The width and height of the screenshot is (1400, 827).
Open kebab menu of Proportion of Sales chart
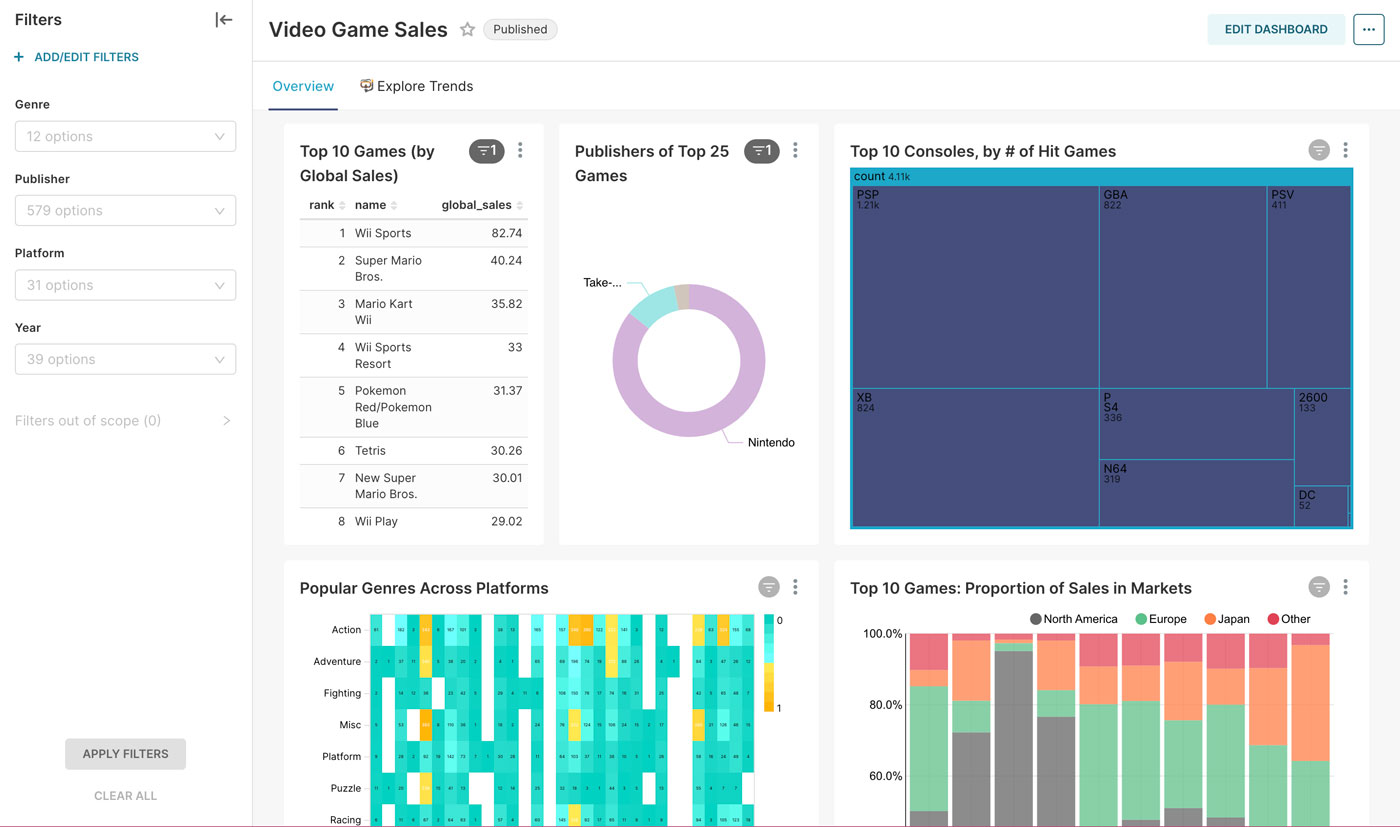(1345, 587)
